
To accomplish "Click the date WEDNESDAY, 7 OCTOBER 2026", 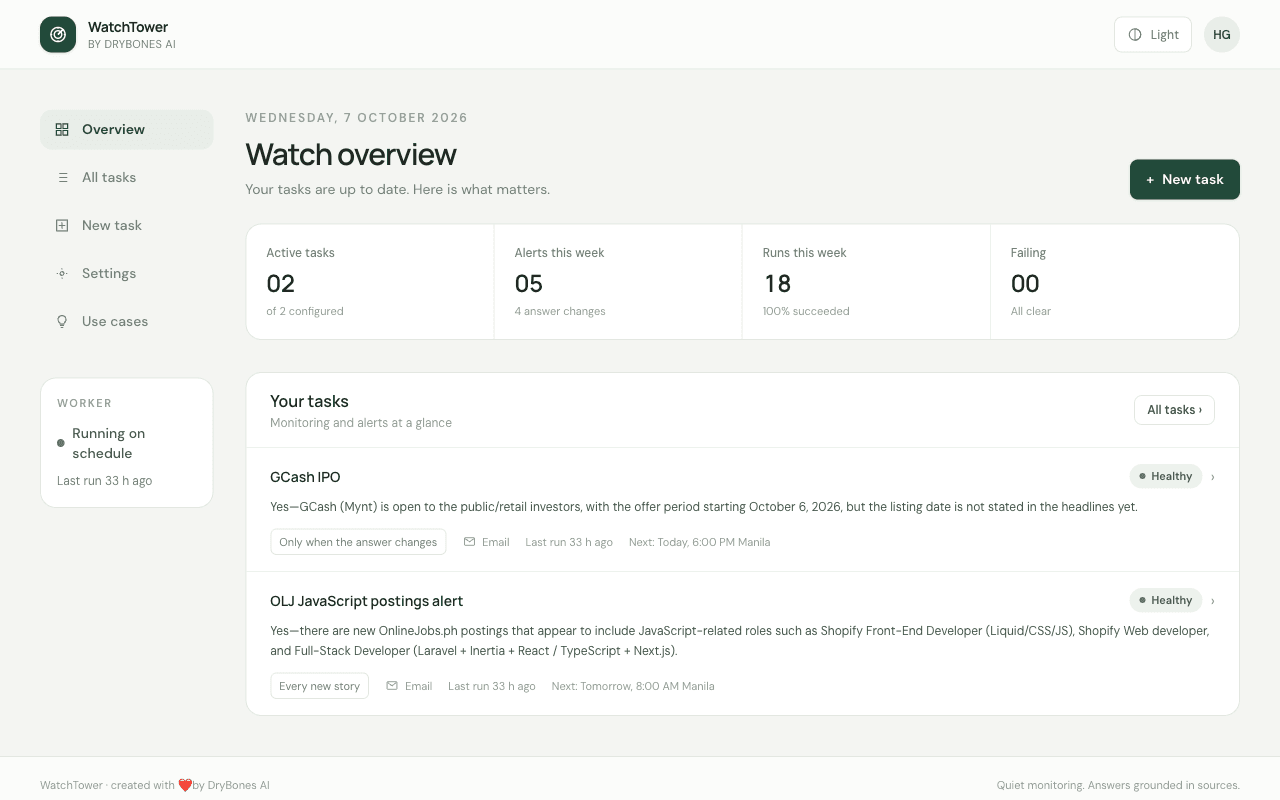I will click(x=357, y=118).
